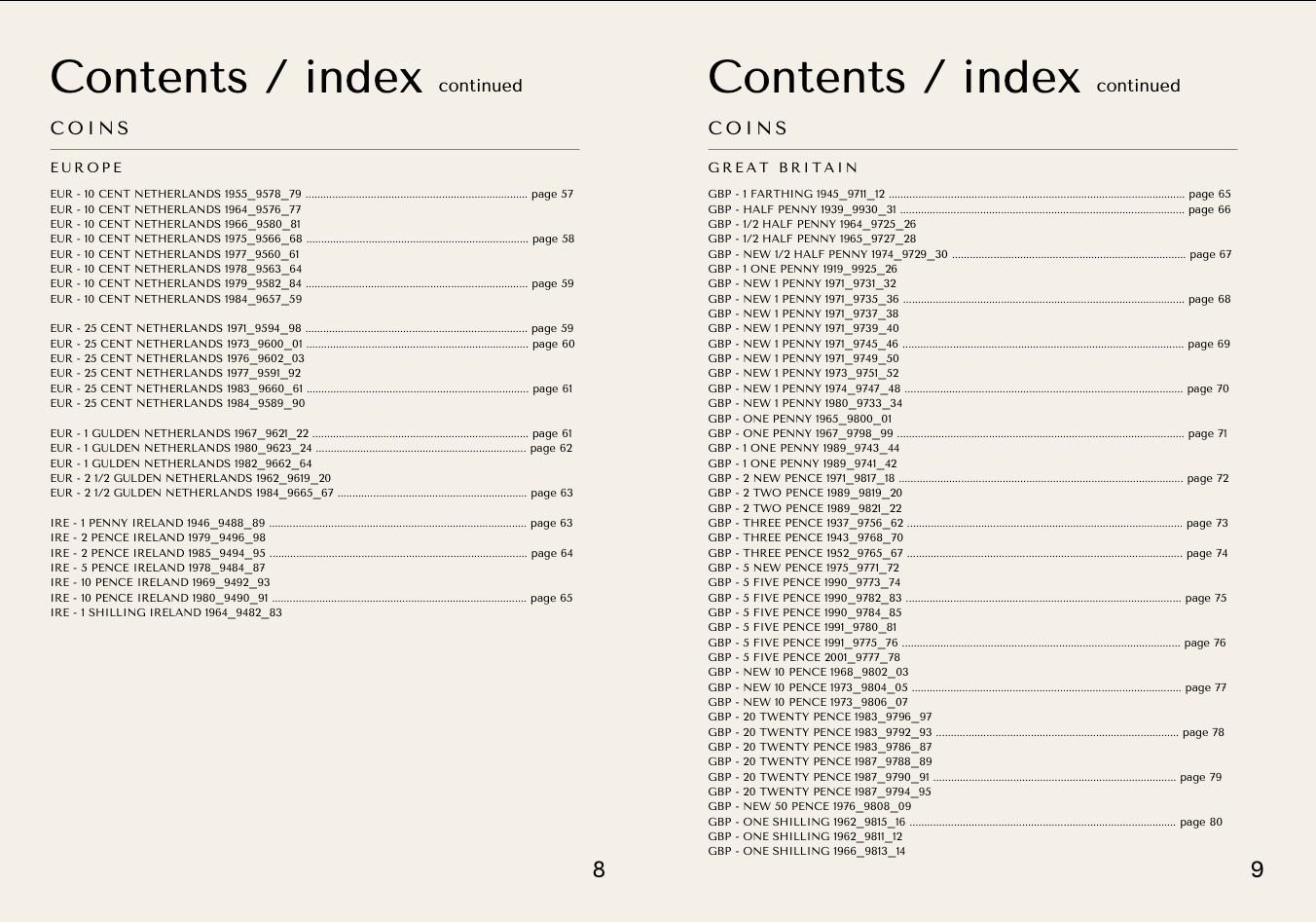Viewport: 1316px width, 922px height.
Task: Open IRE - 1 PENNY IRELAND 1946_9488_89 entry
Action: pos(158,523)
